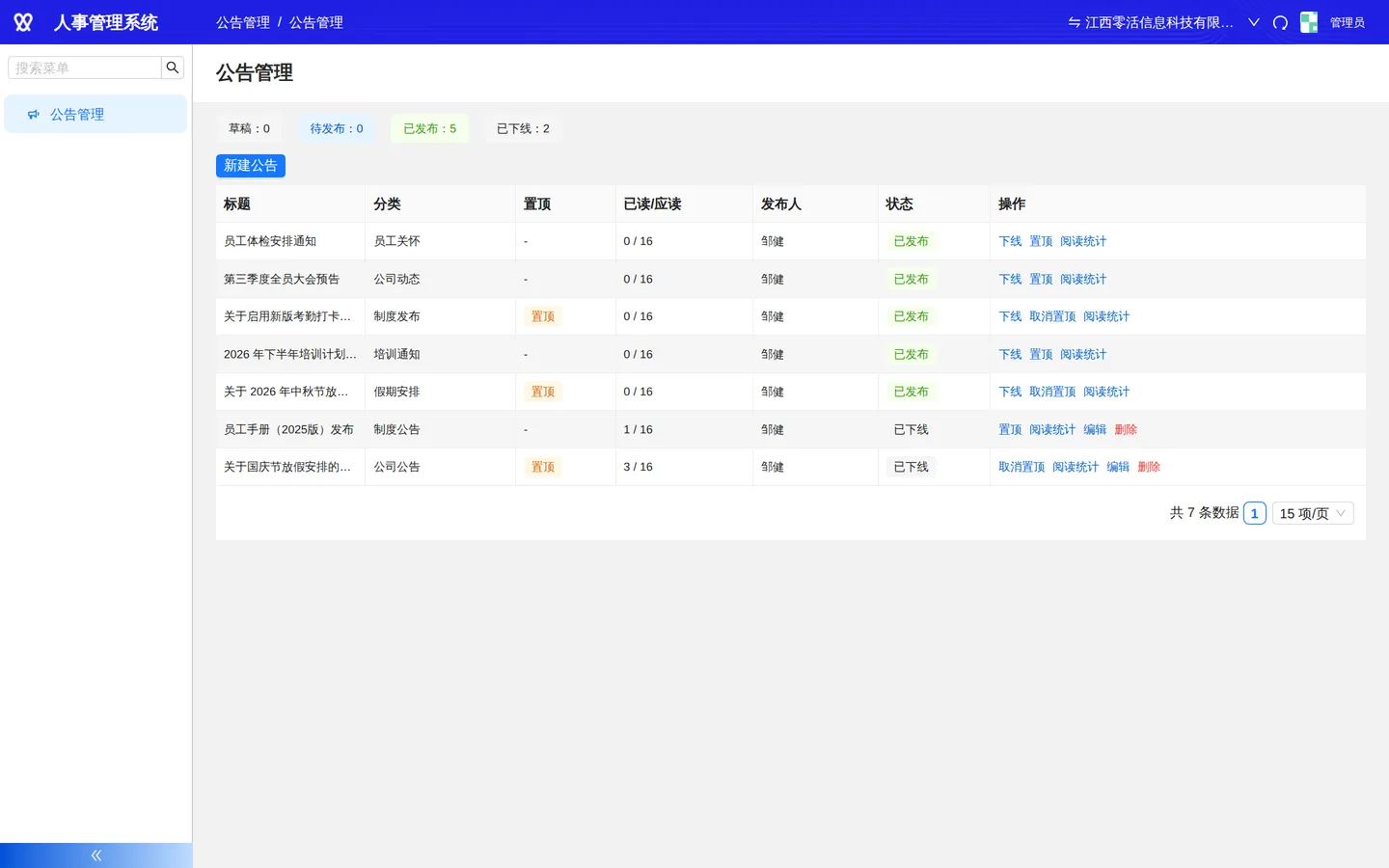
Task: Click the megaphone icon beside 公告管理
Action: click(34, 115)
